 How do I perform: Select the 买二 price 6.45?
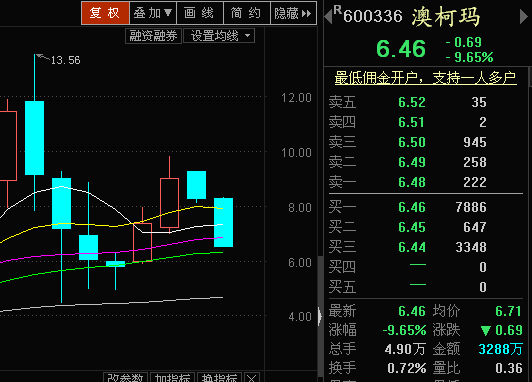coord(412,227)
